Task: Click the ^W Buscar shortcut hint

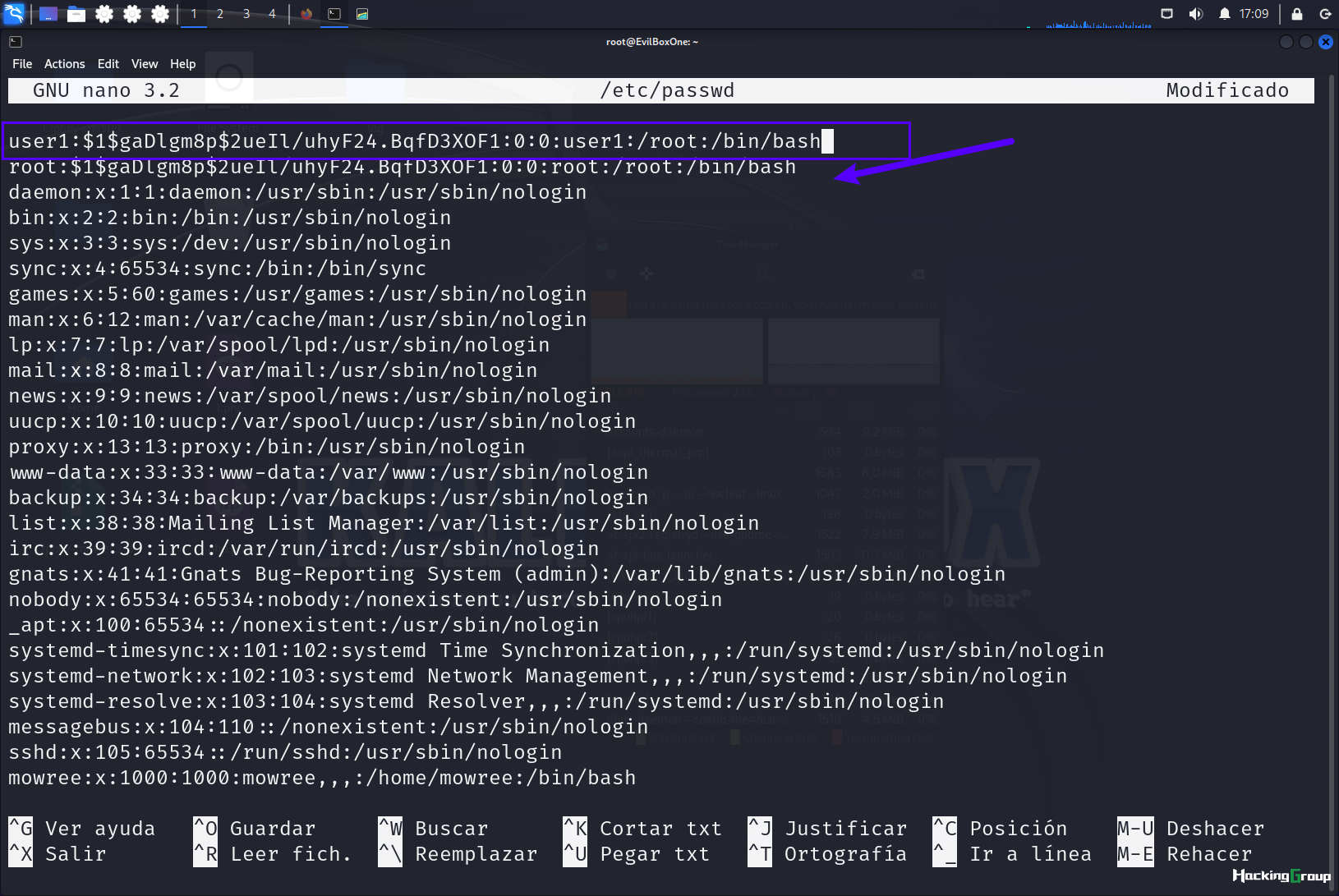Action: tap(434, 829)
